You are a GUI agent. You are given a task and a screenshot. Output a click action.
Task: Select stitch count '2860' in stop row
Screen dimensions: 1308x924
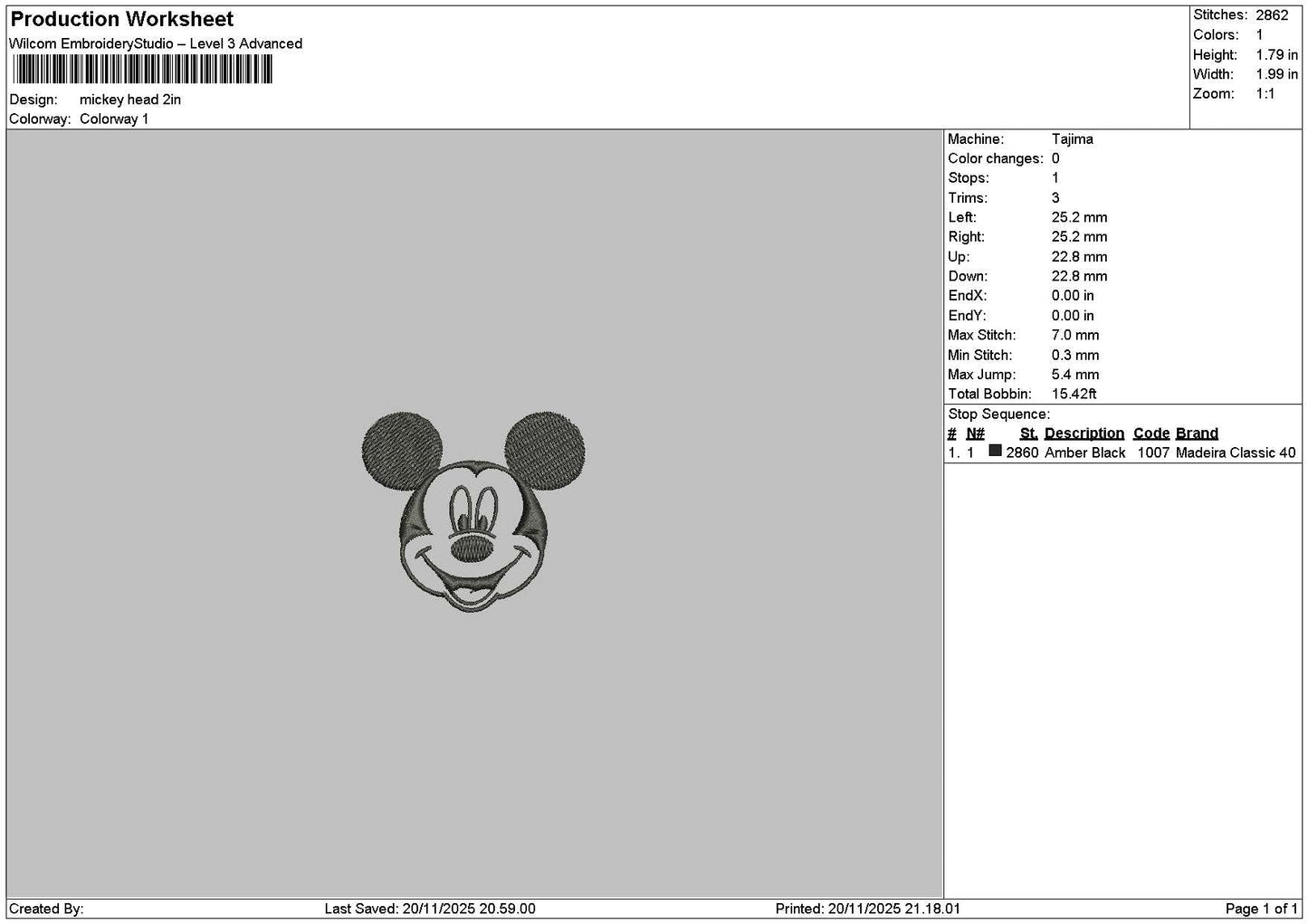point(1022,453)
